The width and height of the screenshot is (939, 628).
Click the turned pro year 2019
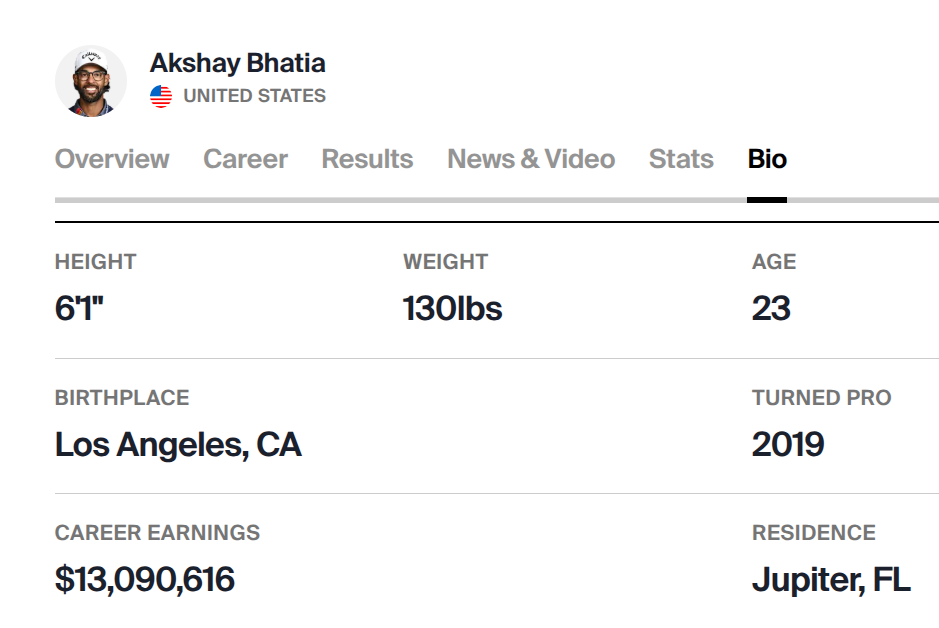tap(788, 444)
